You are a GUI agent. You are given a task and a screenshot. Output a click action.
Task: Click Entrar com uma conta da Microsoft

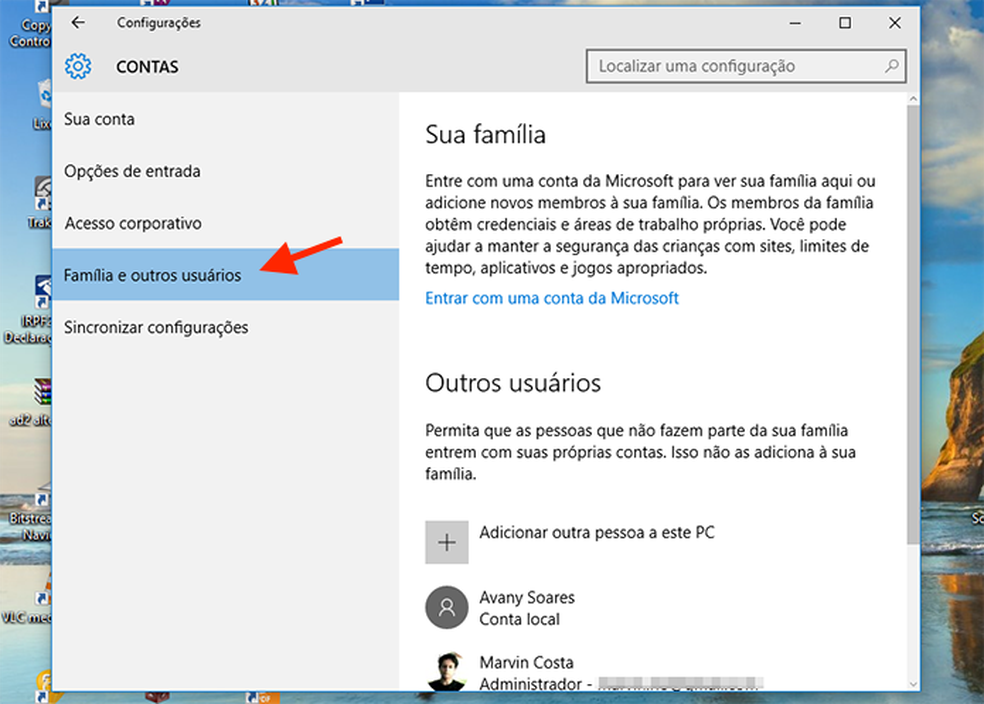click(x=551, y=296)
